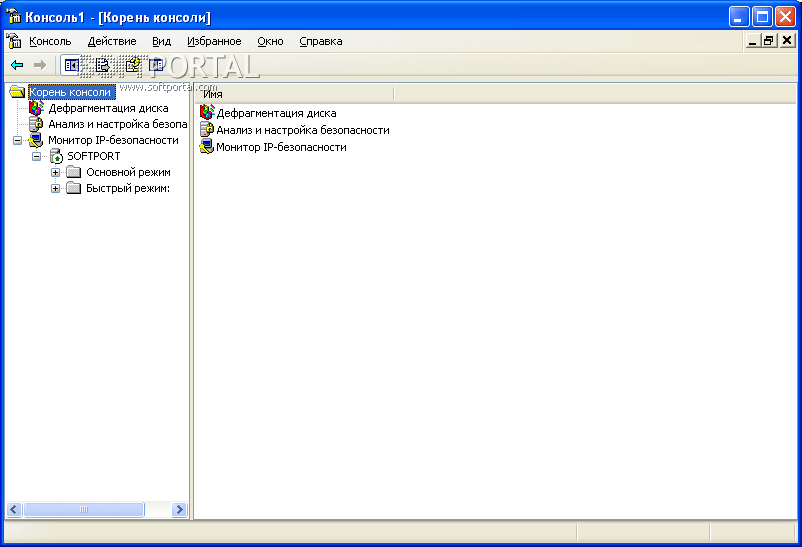Restore the inner child window

click(x=769, y=41)
